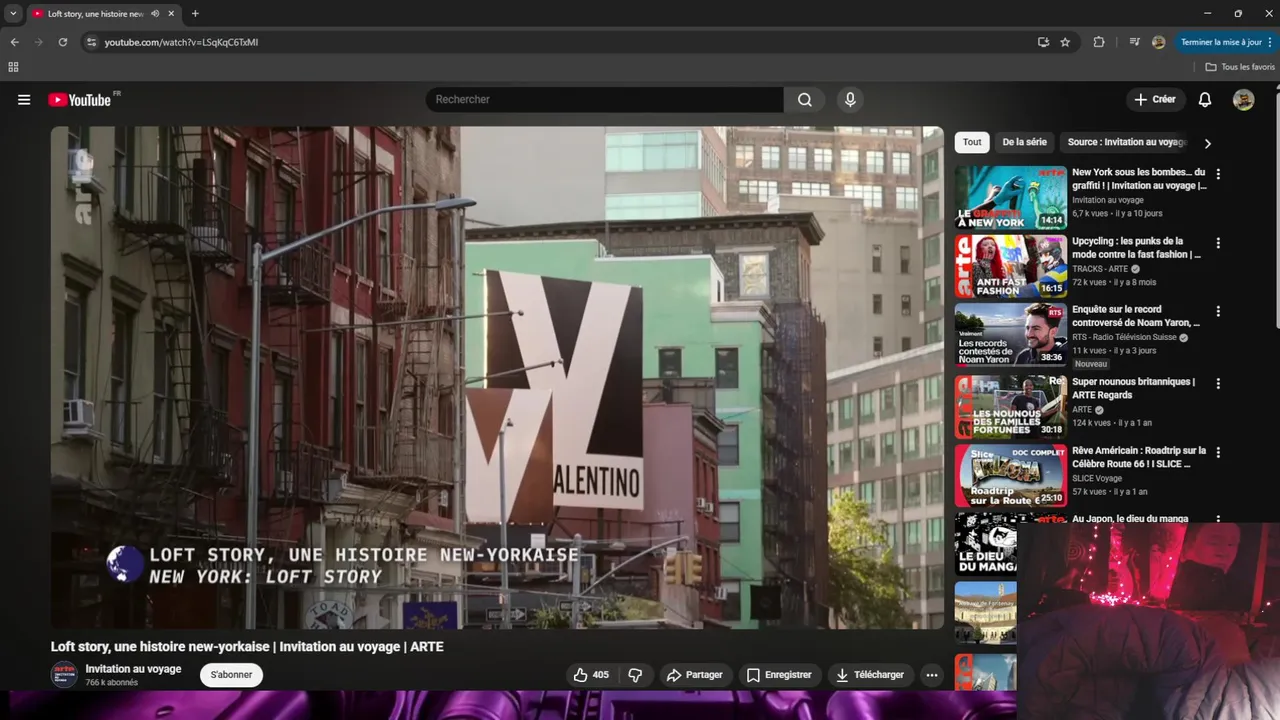The image size is (1280, 720).
Task: Open options for New York sous les bombes video
Action: (x=1218, y=174)
